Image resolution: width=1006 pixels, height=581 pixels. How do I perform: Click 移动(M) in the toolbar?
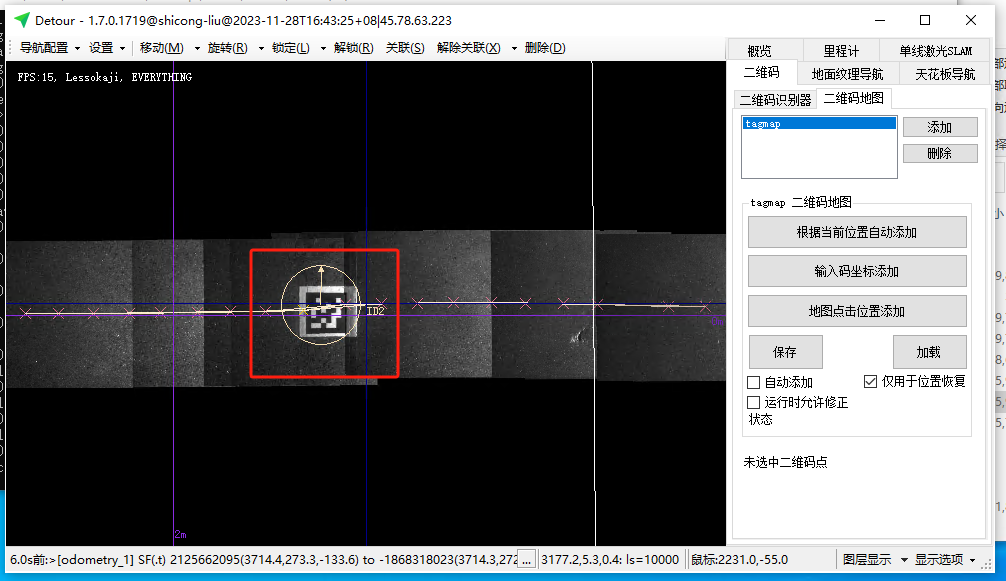pyautogui.click(x=161, y=48)
